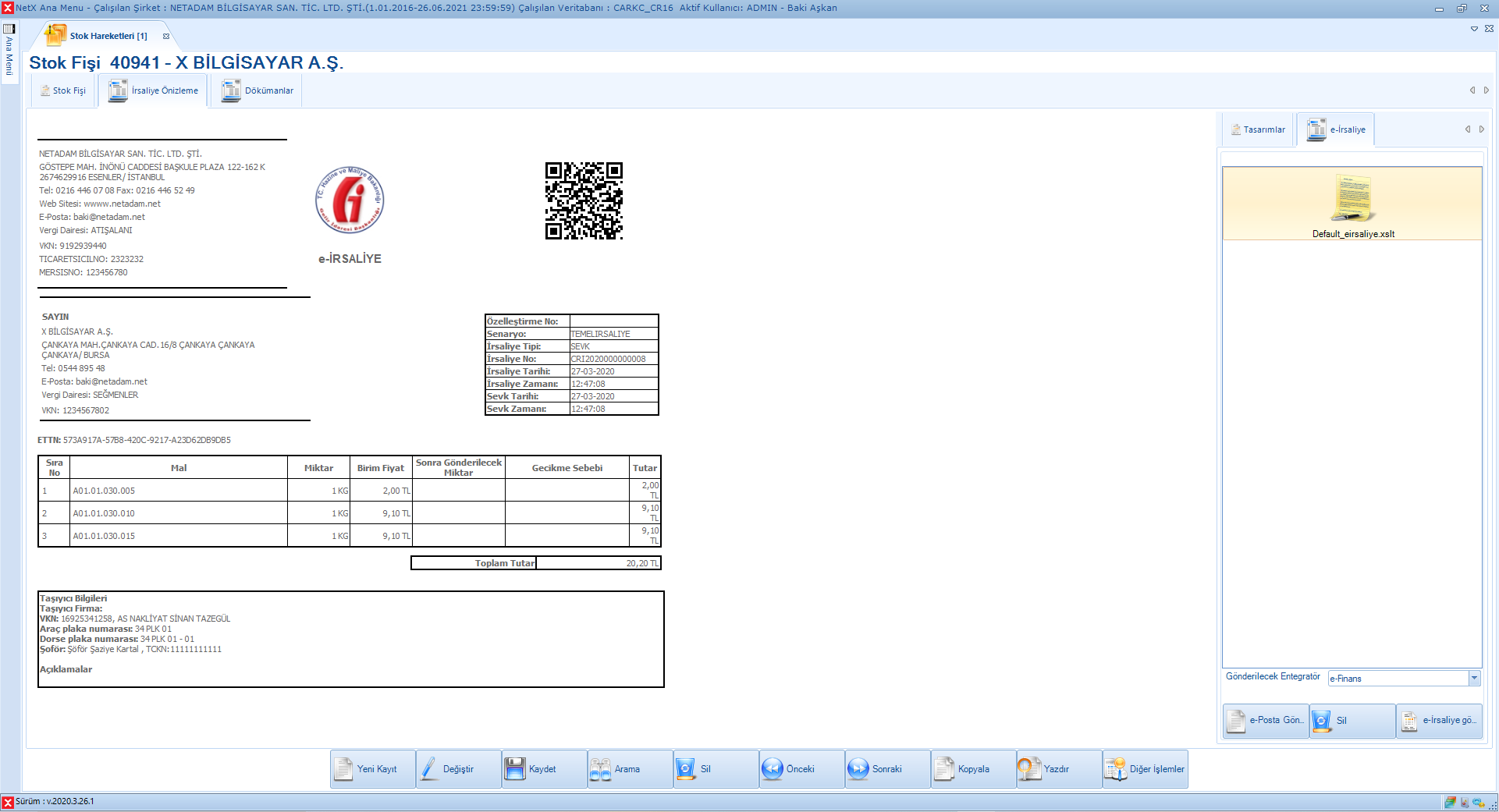Duplicate record using the Kopyala button

pyautogui.click(x=973, y=769)
